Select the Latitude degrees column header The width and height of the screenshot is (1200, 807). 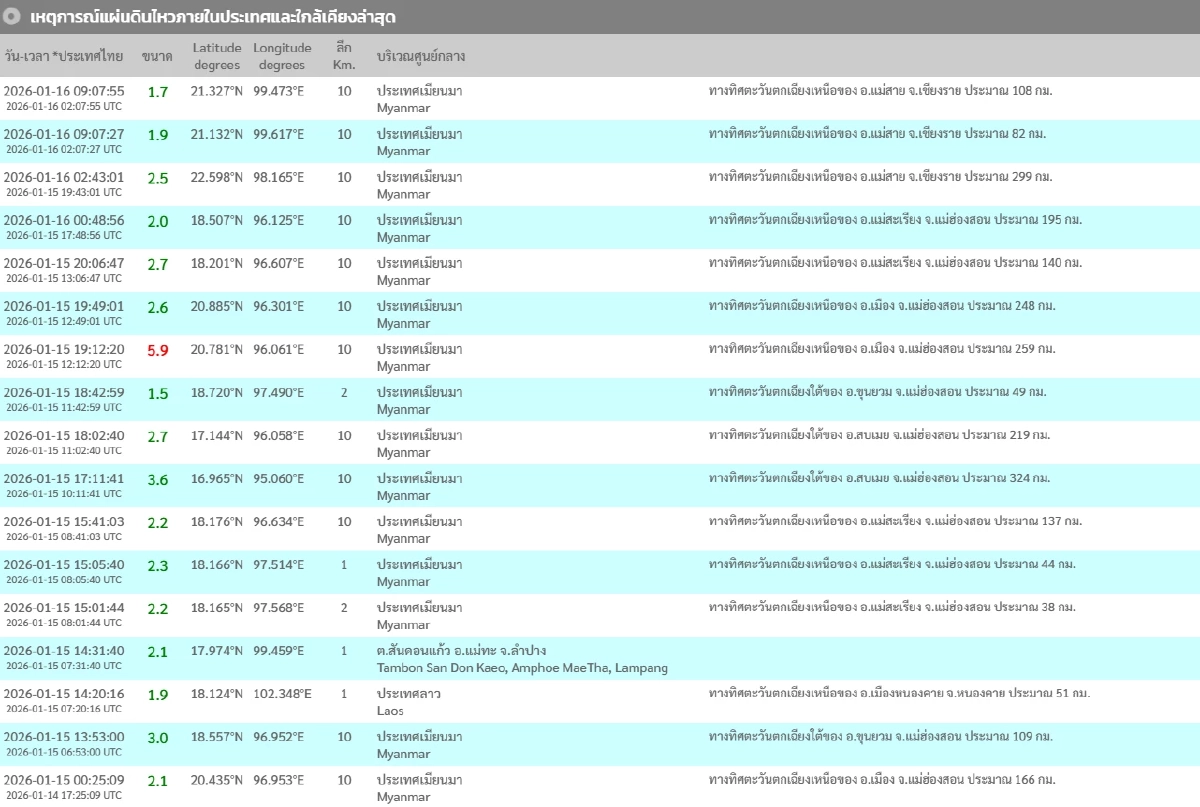pyautogui.click(x=217, y=56)
